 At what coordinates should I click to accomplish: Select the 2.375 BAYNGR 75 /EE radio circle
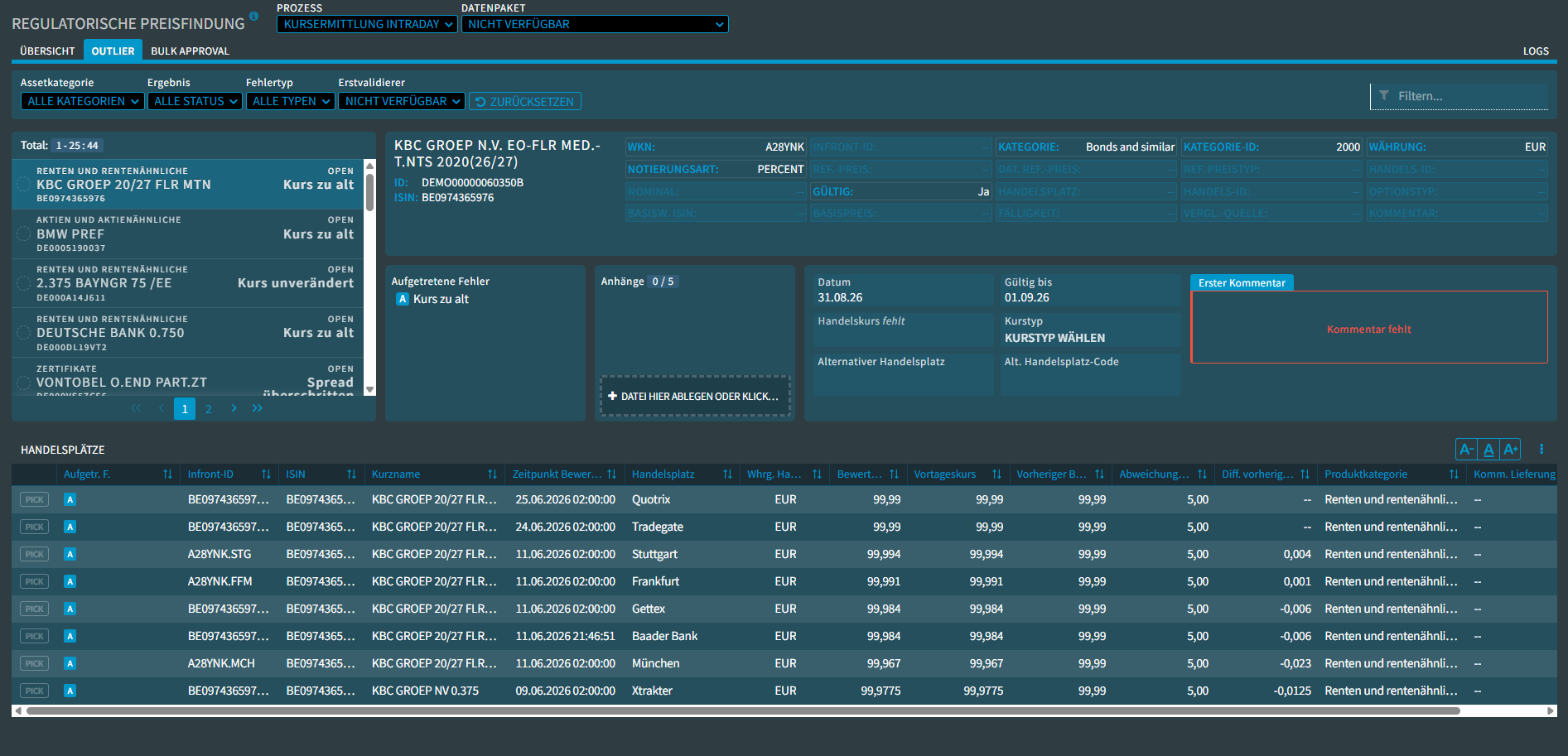pyautogui.click(x=24, y=283)
